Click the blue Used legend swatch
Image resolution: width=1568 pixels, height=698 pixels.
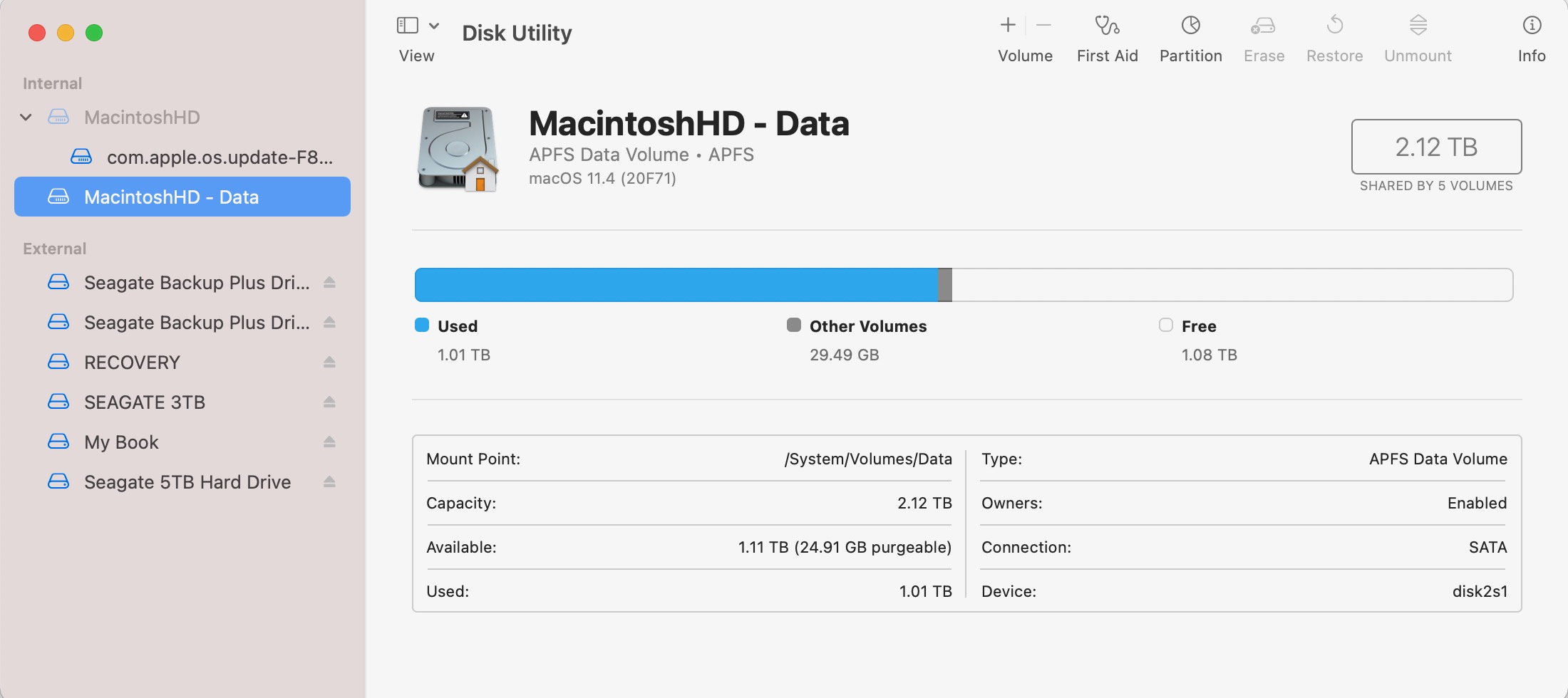click(x=422, y=325)
